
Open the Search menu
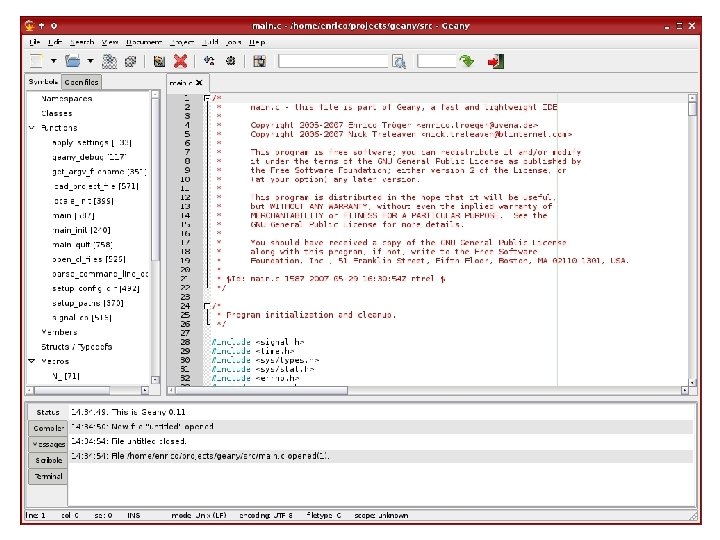[82, 42]
